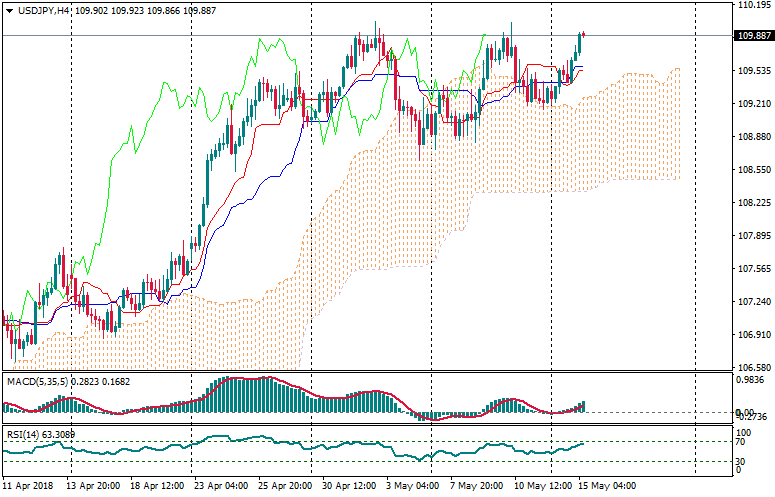
Task: Click the RSI 70 level label
Action: coord(741,441)
